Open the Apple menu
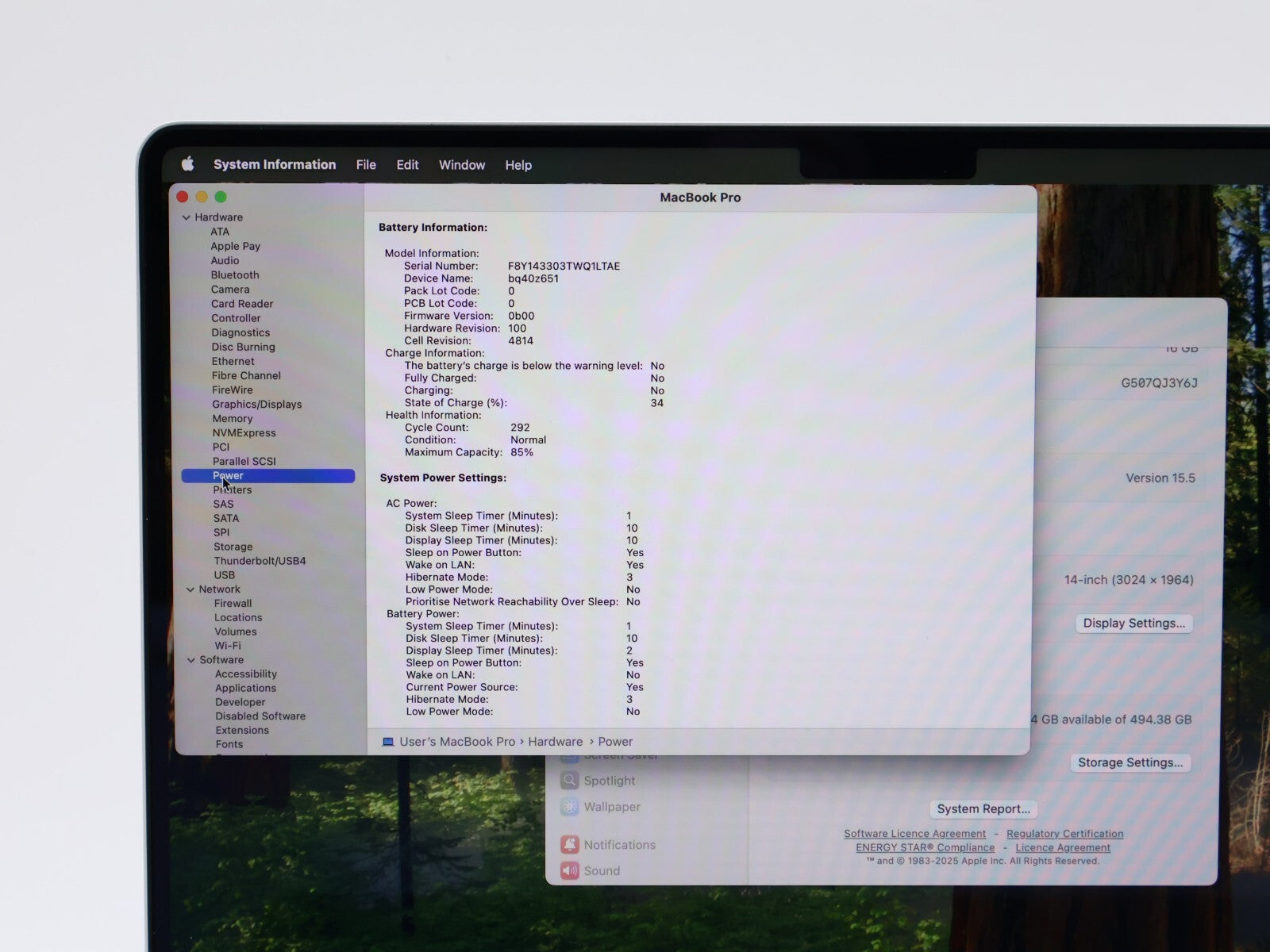This screenshot has width=1270, height=952. (x=188, y=164)
